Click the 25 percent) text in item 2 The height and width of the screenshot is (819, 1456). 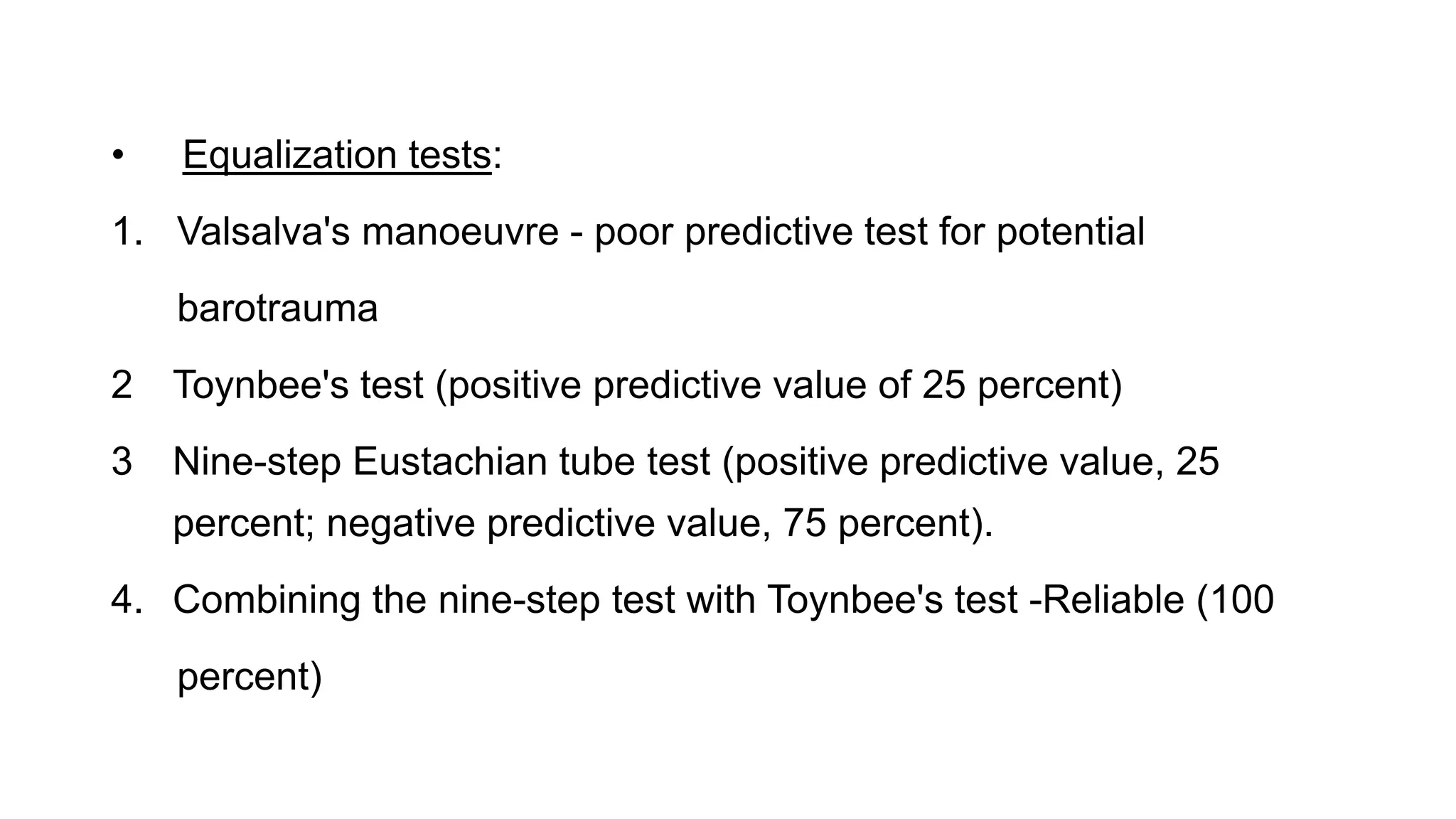coord(1022,385)
